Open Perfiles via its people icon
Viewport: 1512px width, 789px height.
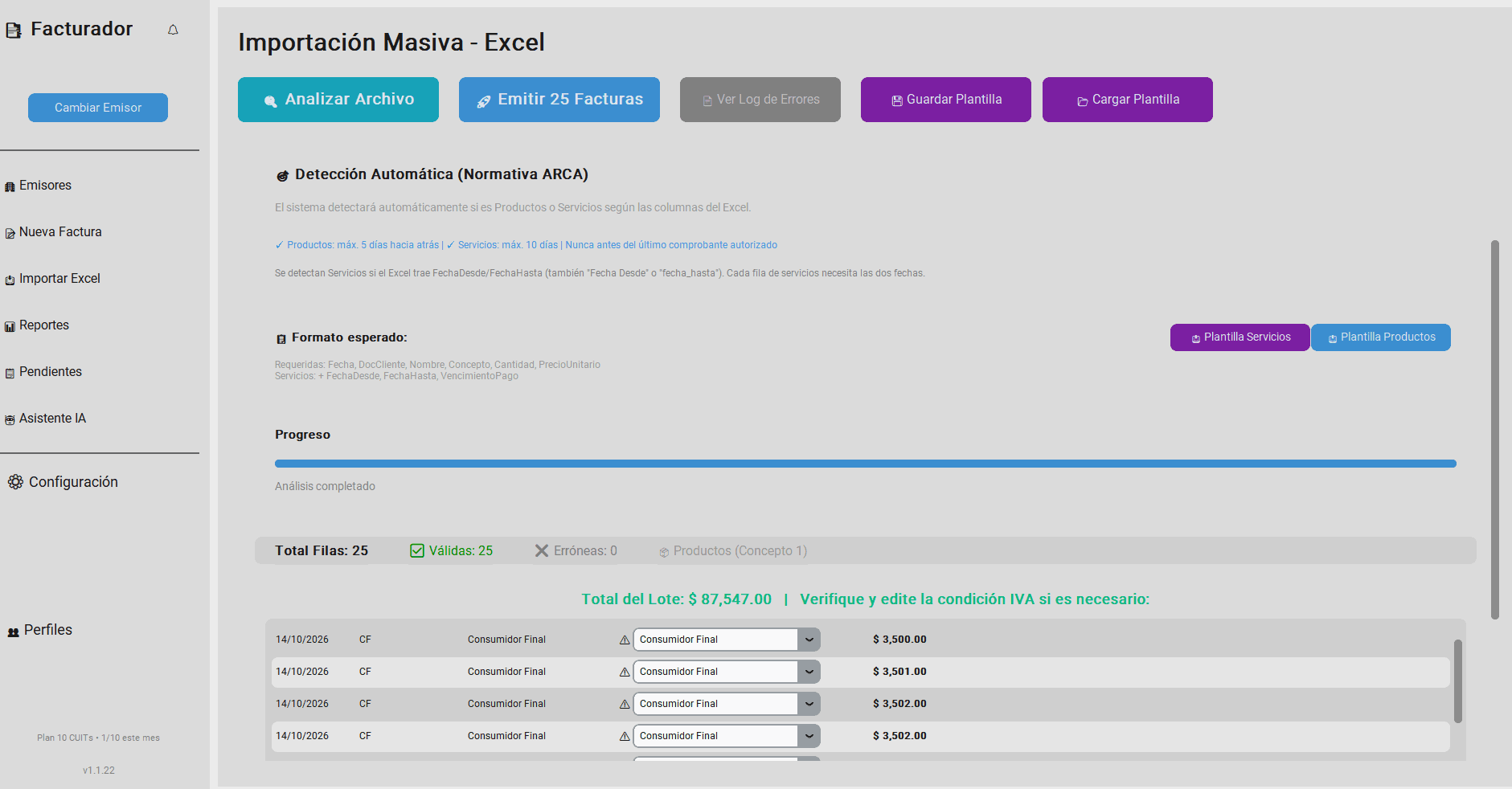tap(13, 632)
